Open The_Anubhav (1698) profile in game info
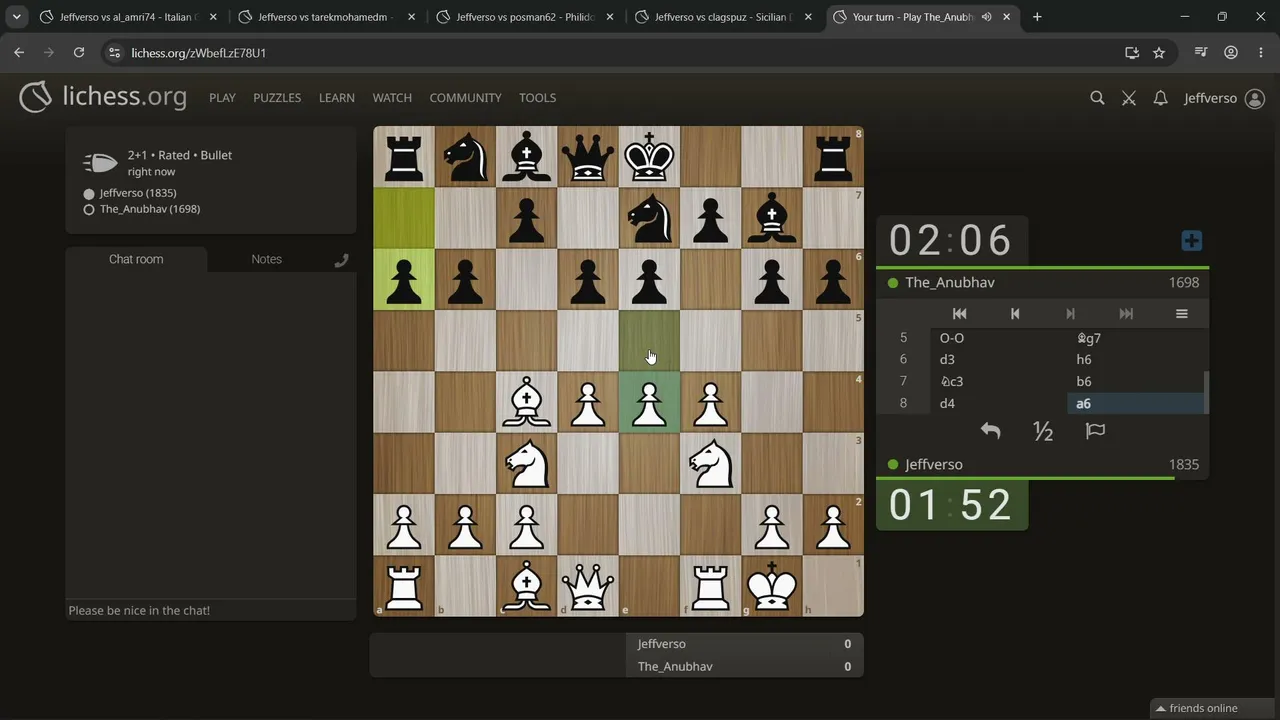 pyautogui.click(x=150, y=209)
